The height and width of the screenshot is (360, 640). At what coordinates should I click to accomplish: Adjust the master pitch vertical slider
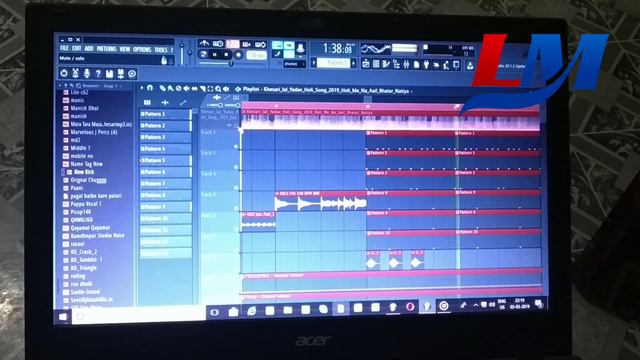(190, 53)
